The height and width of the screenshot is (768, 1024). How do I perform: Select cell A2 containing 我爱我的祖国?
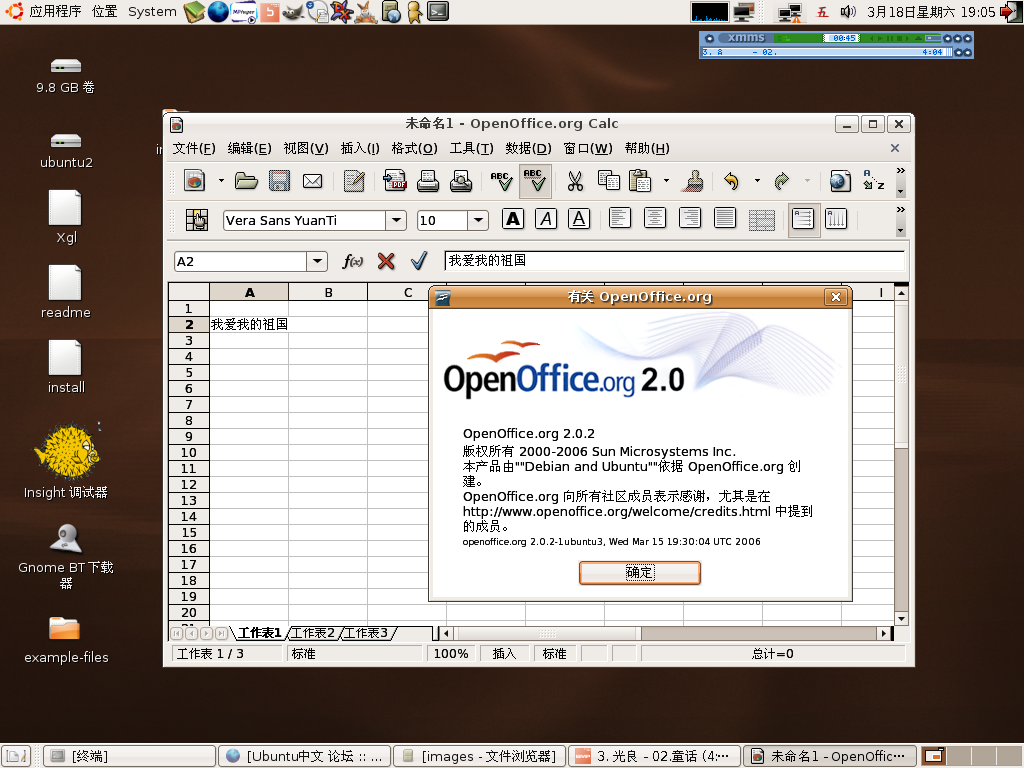point(249,324)
